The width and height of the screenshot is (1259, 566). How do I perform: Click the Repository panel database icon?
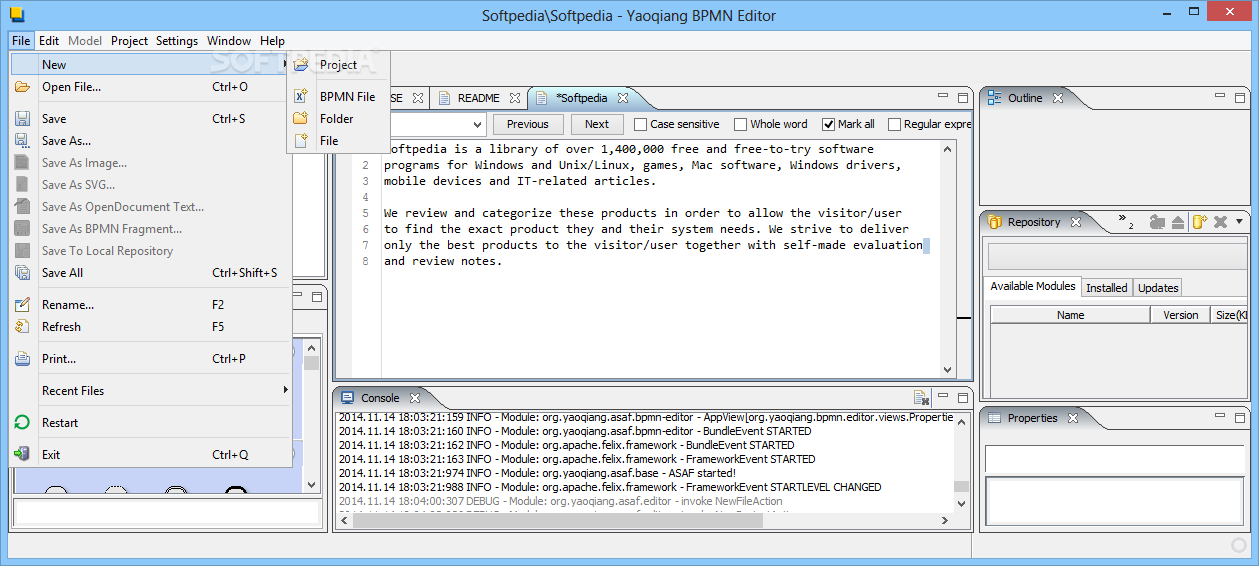point(994,222)
